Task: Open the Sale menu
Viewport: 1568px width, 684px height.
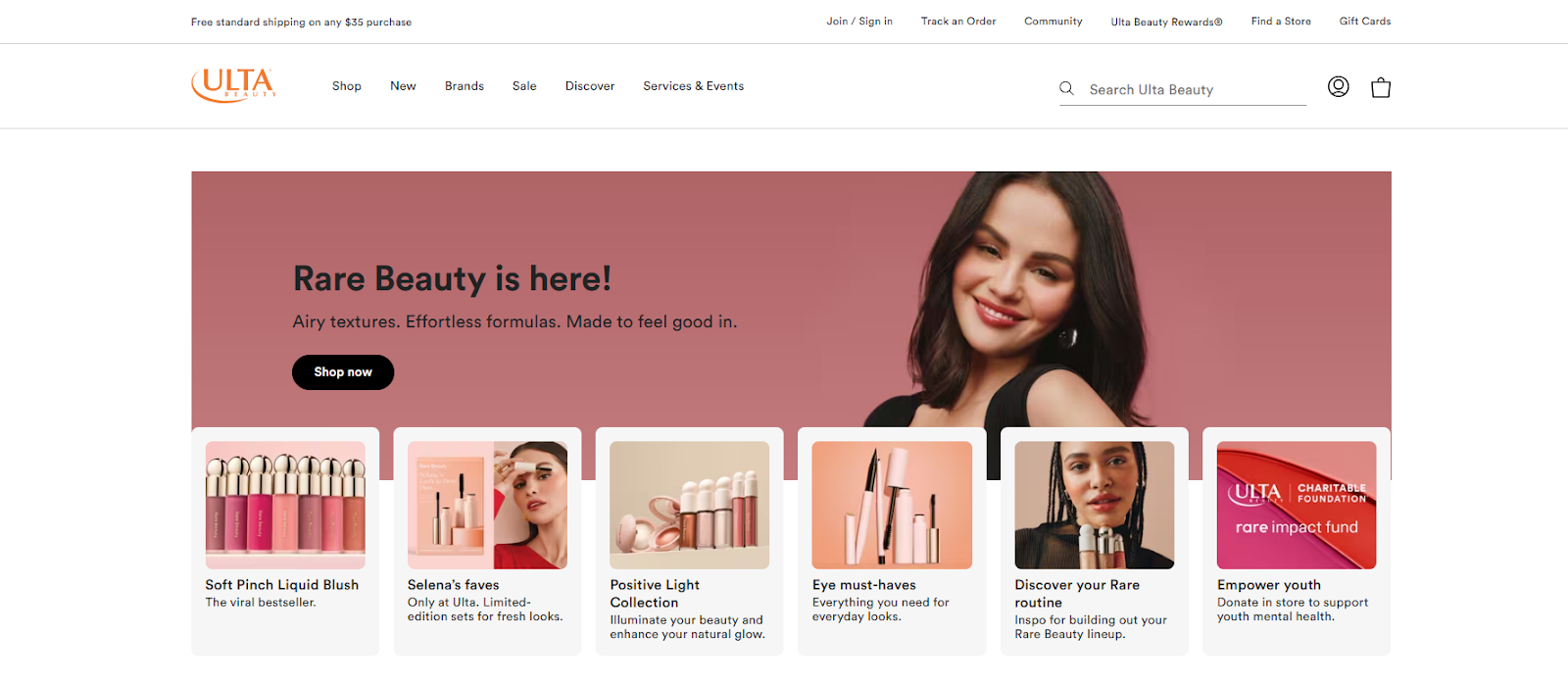Action: (x=524, y=86)
